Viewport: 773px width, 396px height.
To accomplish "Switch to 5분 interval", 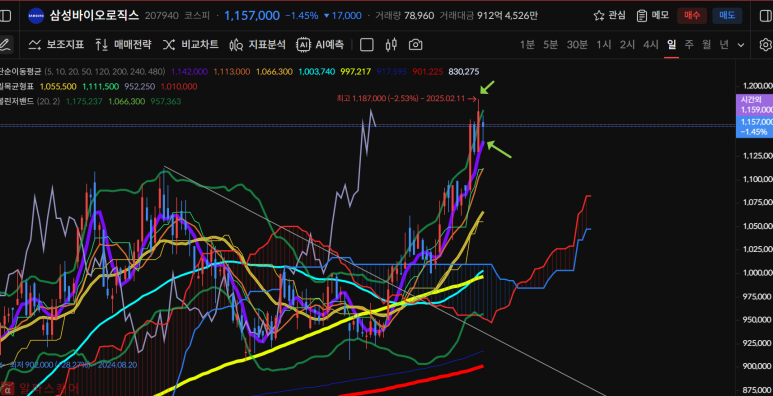I will 550,45.
